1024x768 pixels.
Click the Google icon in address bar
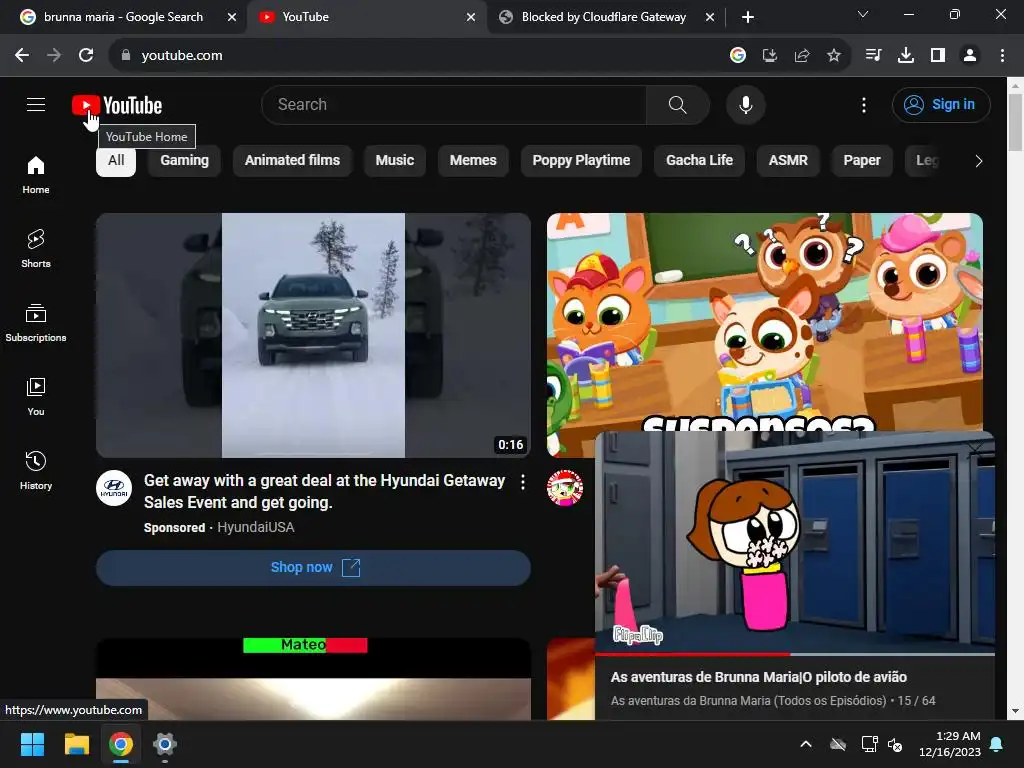click(x=738, y=56)
